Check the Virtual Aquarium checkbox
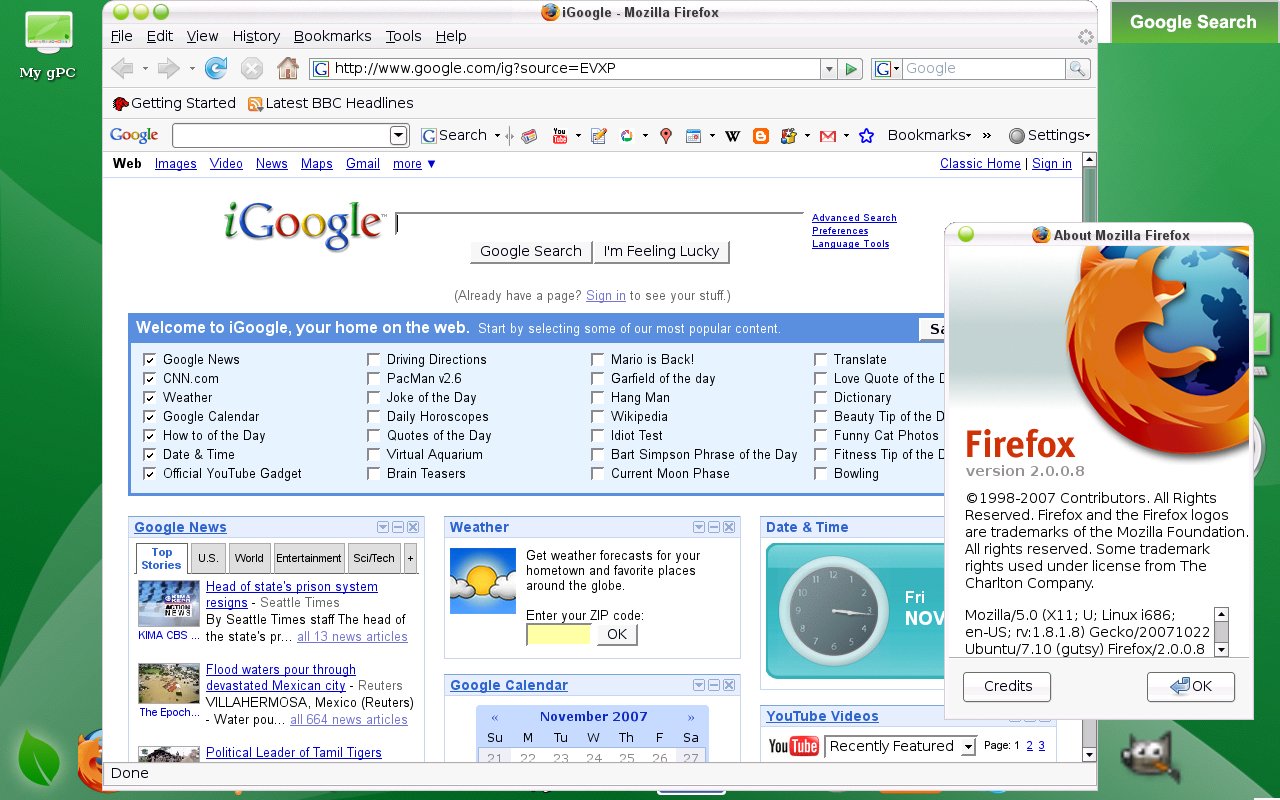This screenshot has height=800, width=1280. point(374,455)
